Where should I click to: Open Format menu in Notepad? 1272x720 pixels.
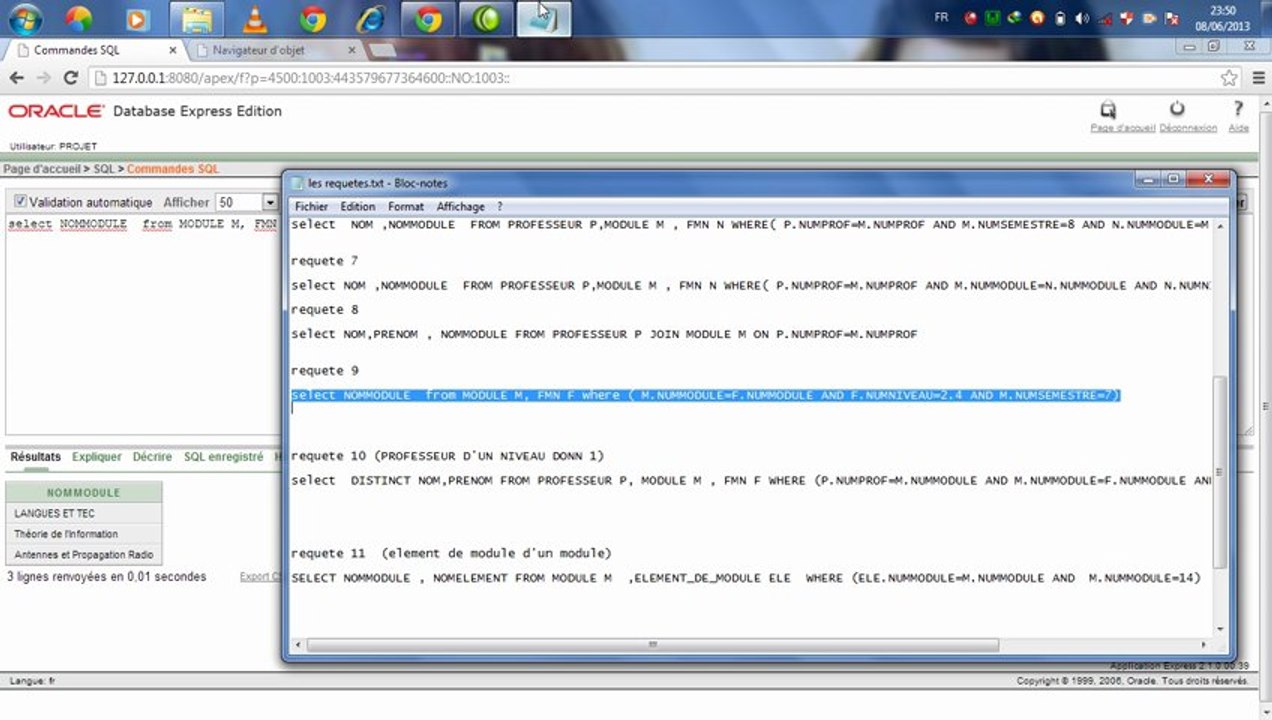tap(406, 206)
